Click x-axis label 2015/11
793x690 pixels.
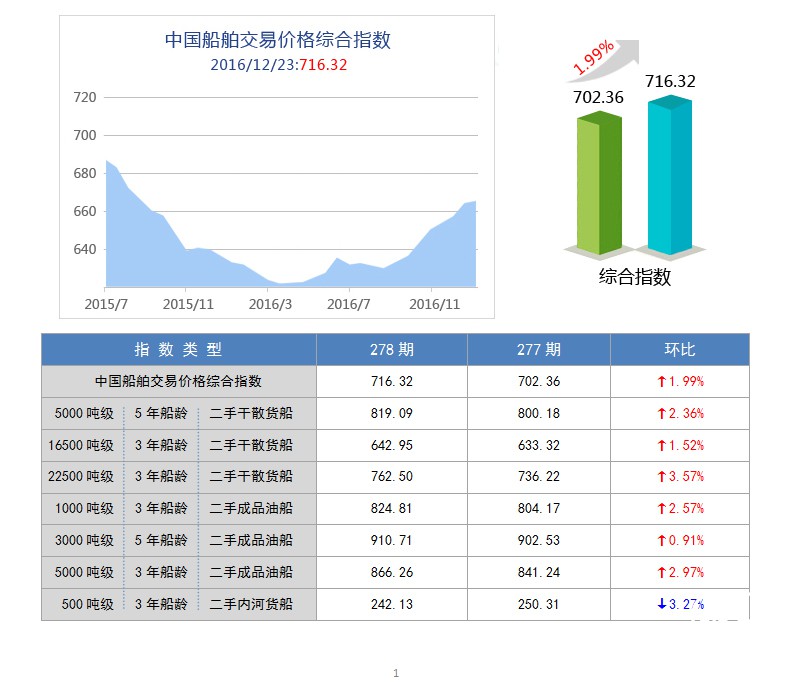[x=188, y=304]
